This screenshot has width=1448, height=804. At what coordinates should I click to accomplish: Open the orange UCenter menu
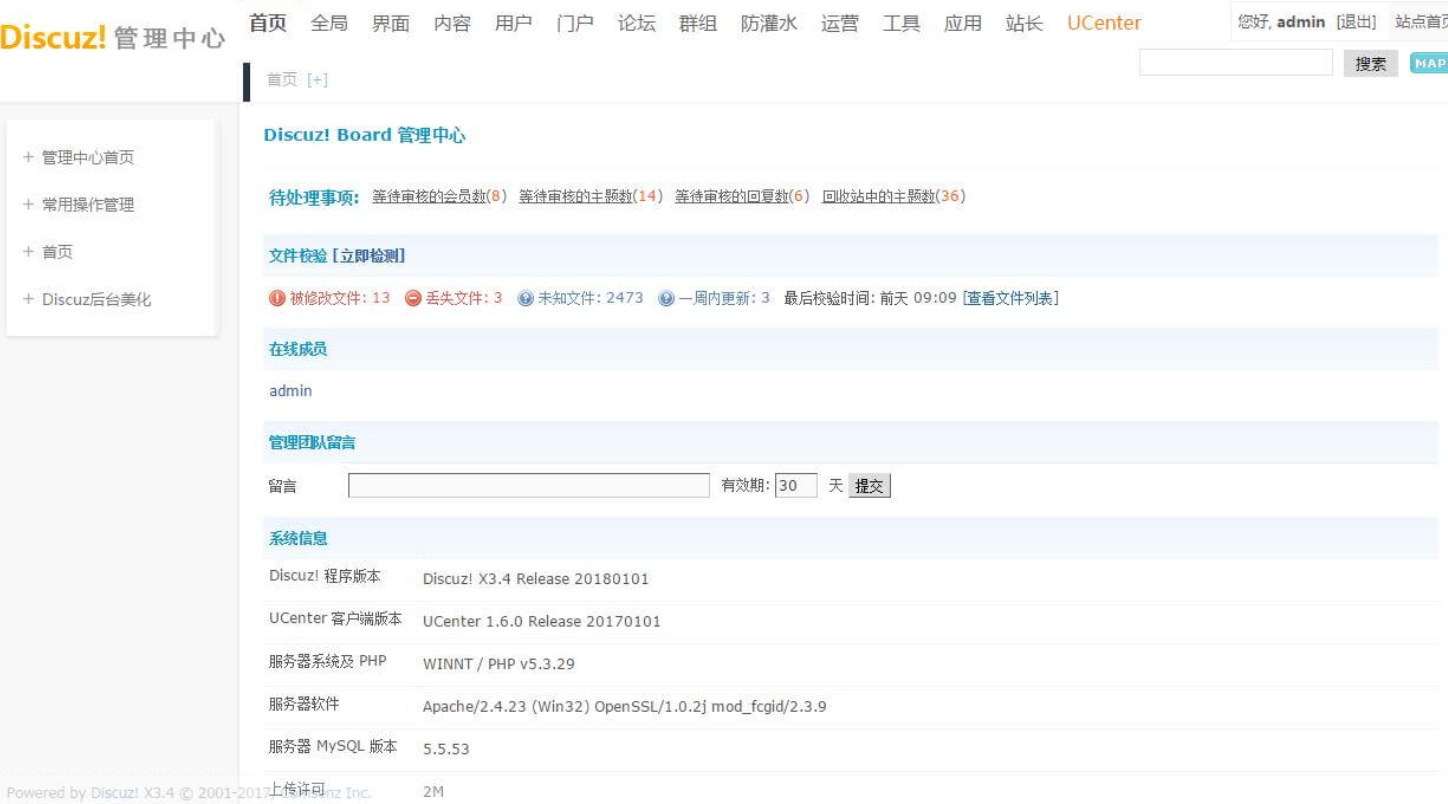pyautogui.click(x=1104, y=23)
